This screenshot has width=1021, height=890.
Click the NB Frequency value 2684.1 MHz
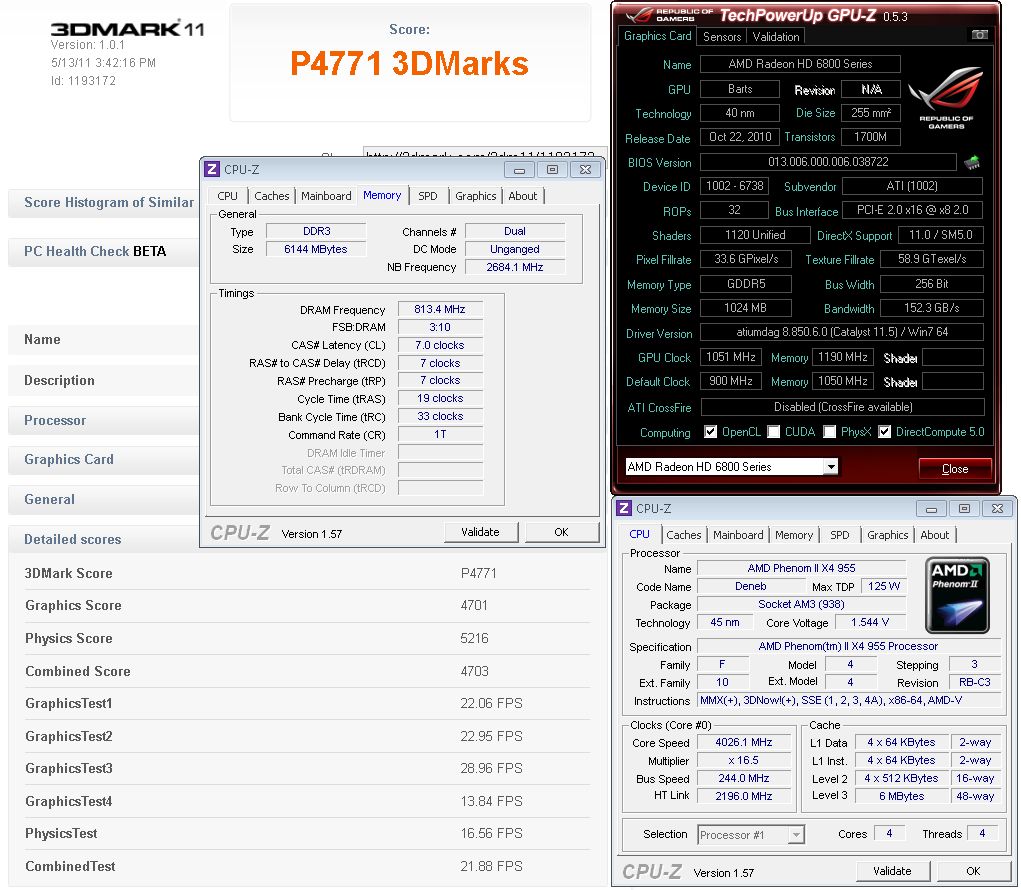(x=514, y=267)
